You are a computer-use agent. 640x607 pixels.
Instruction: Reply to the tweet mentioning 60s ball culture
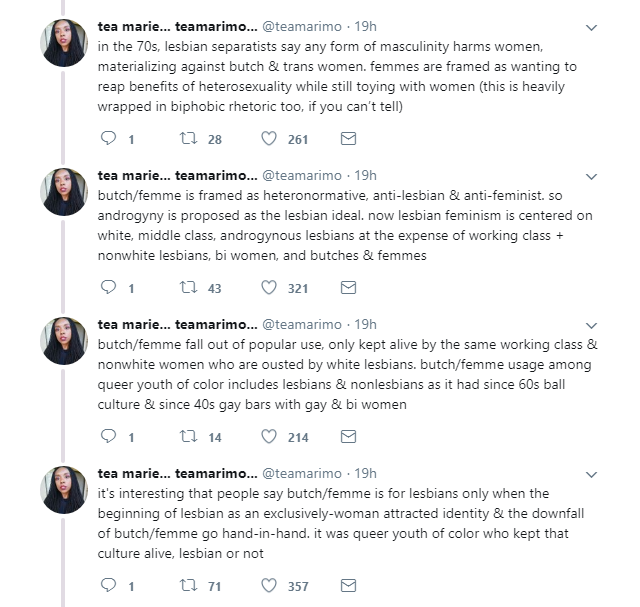(x=109, y=437)
